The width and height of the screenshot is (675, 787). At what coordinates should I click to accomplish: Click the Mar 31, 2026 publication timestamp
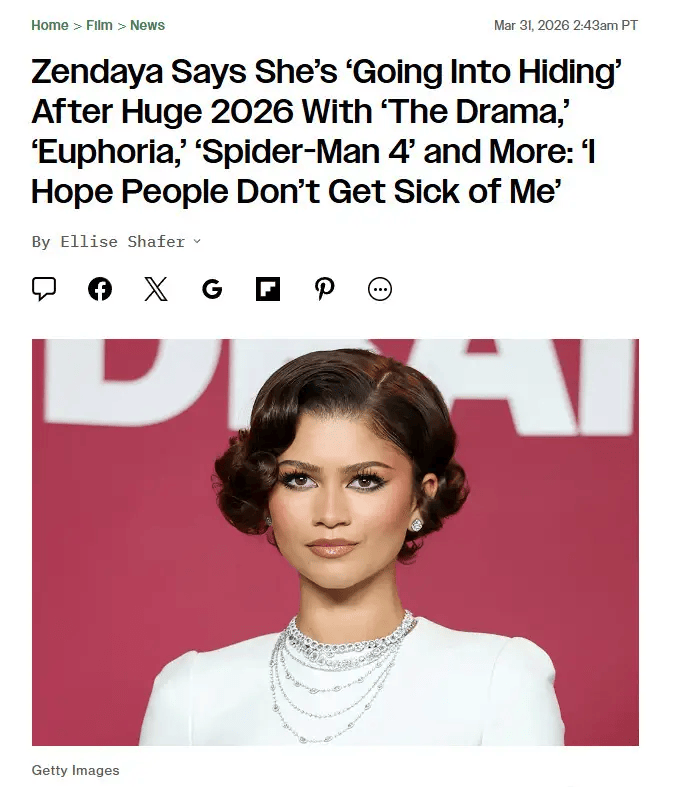[535, 25]
